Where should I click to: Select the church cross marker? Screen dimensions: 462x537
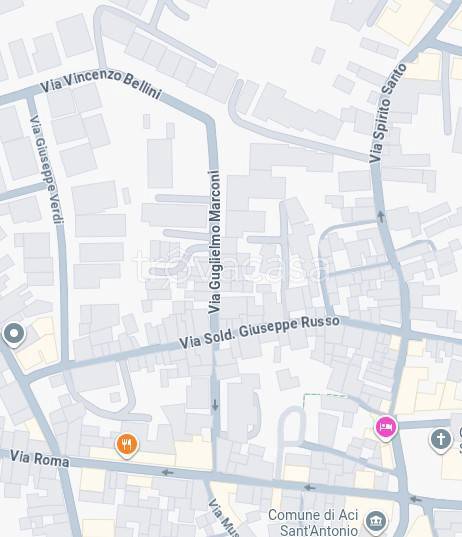(x=441, y=440)
